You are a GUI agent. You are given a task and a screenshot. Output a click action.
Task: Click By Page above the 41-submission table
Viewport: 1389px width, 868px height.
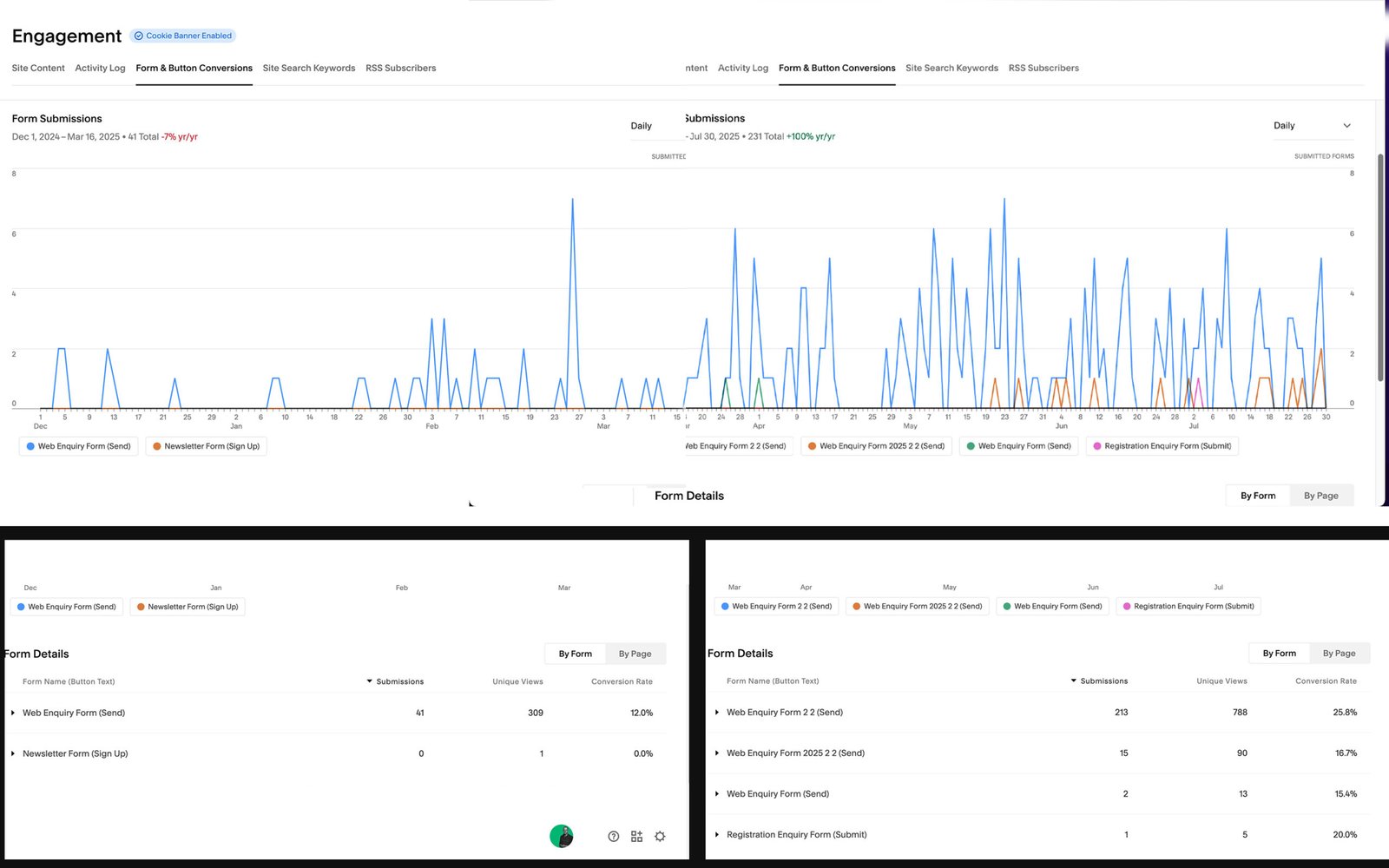point(635,654)
